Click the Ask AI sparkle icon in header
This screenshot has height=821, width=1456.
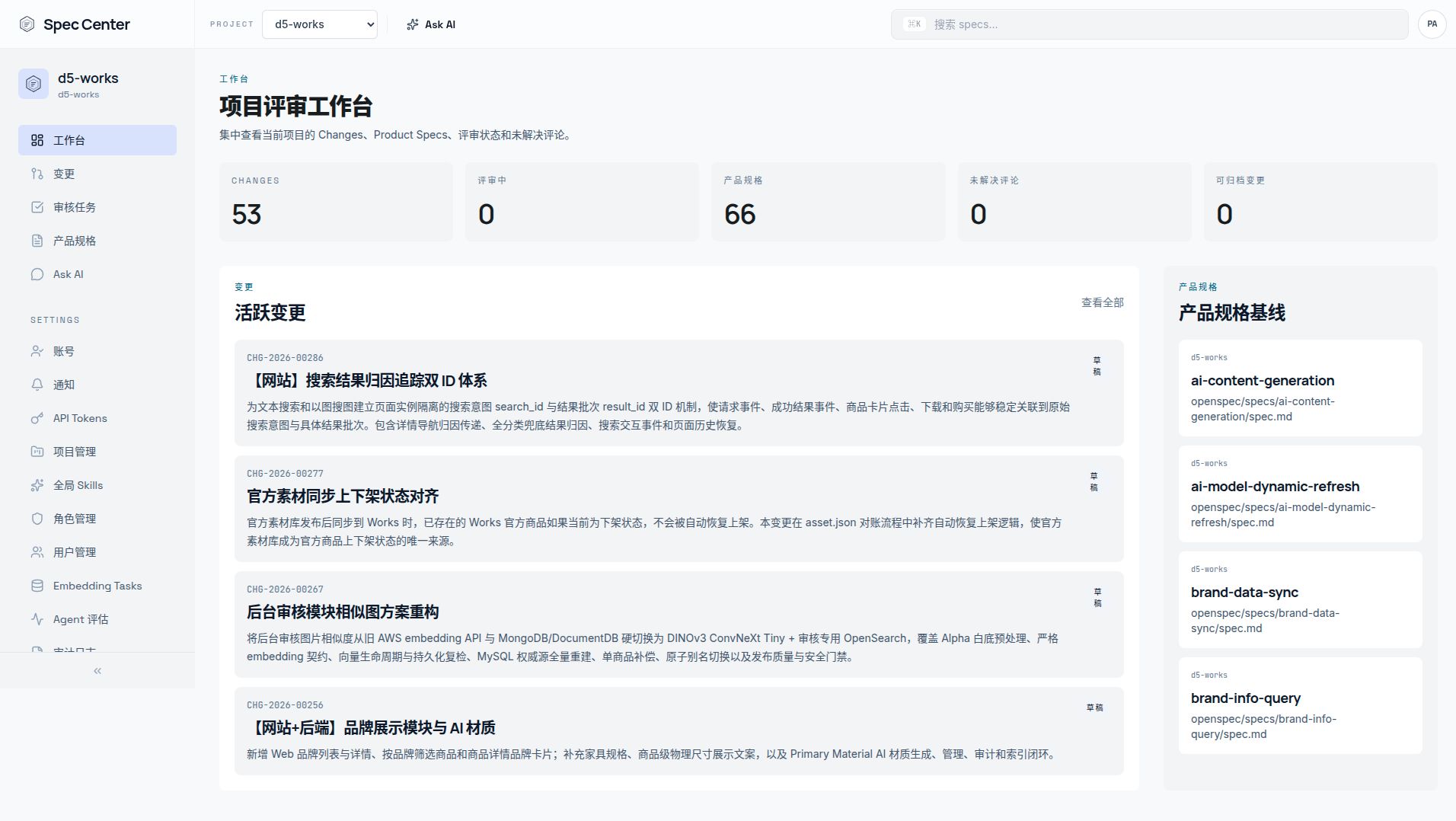413,24
